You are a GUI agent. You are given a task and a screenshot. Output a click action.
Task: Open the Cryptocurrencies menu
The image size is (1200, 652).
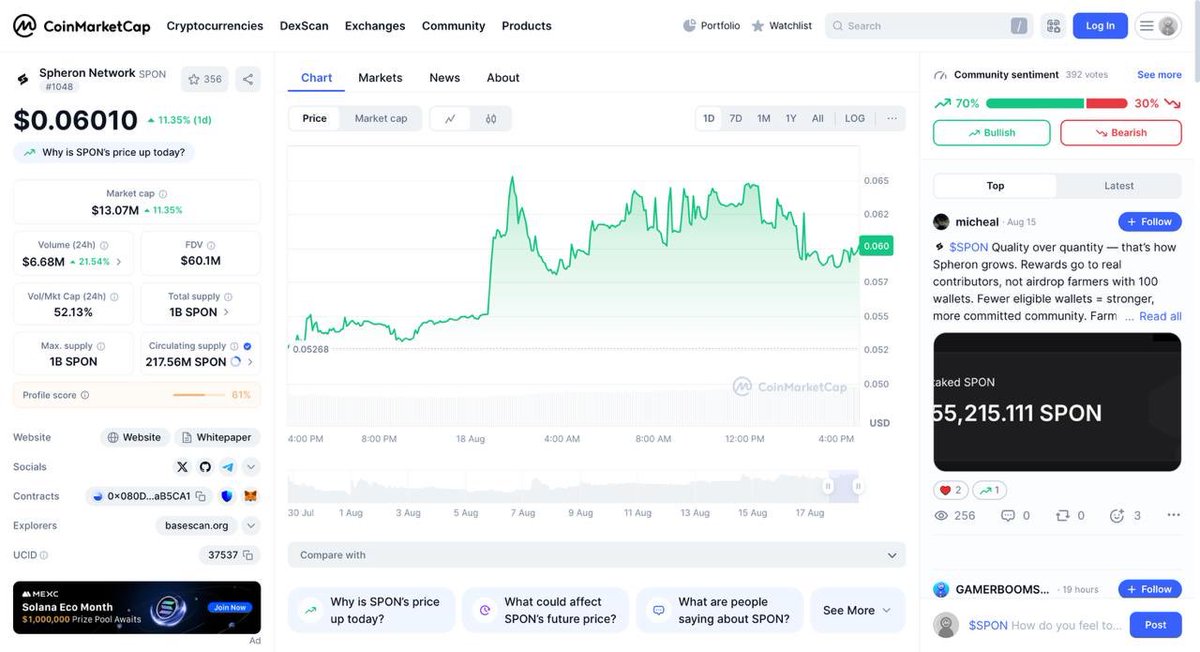click(x=215, y=26)
